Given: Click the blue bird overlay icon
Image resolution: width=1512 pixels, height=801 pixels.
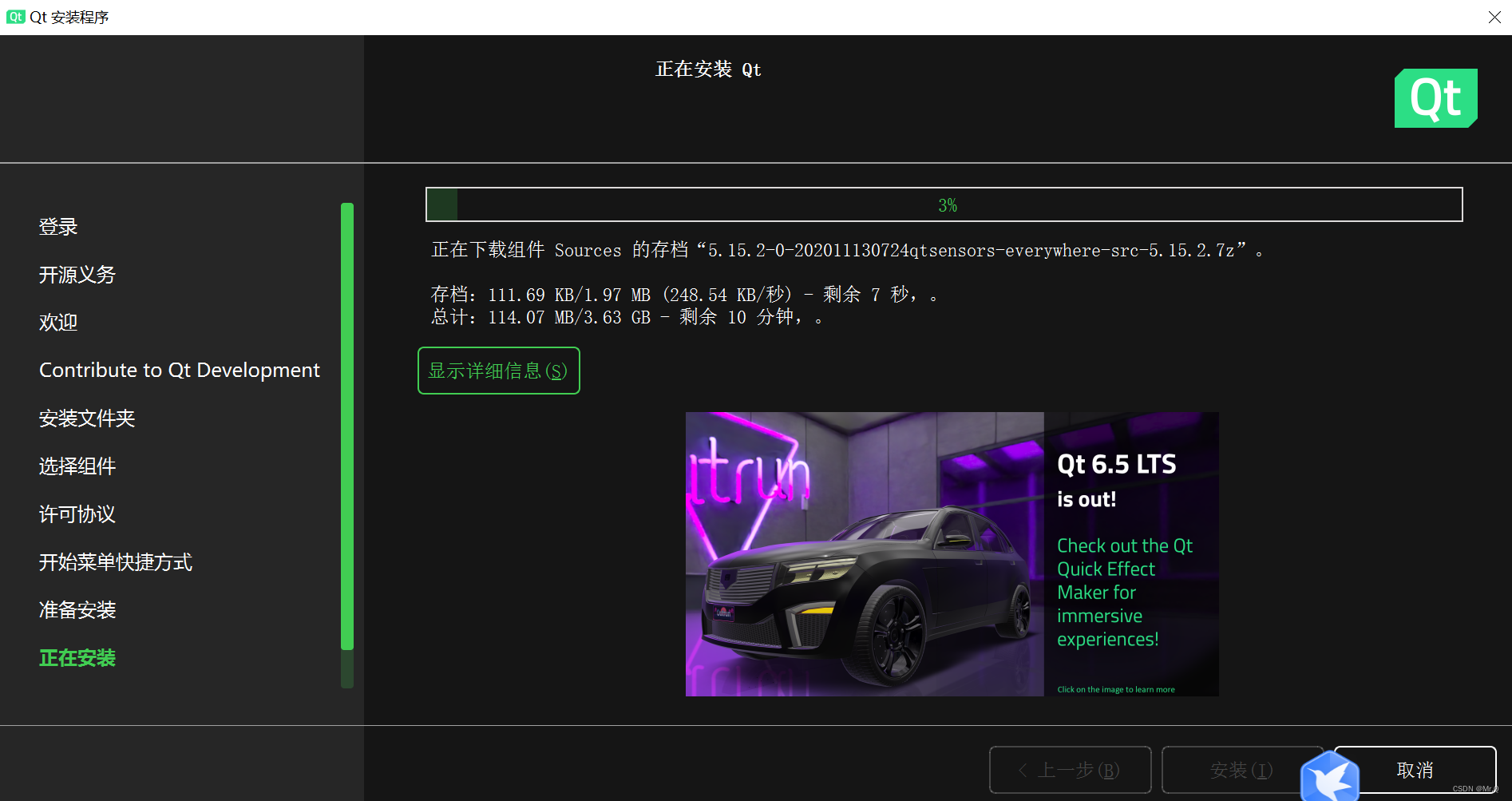Looking at the screenshot, I should [1330, 776].
